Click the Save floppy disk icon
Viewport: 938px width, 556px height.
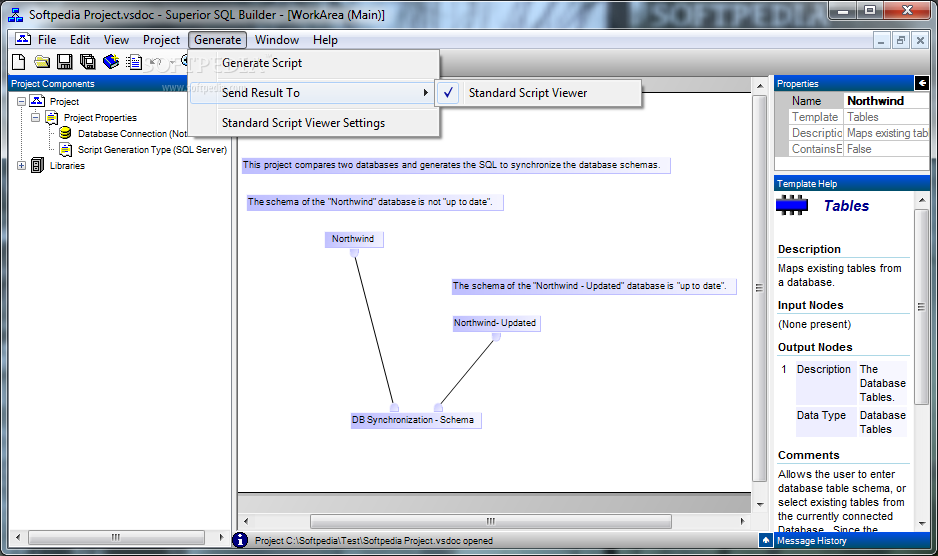(65, 62)
